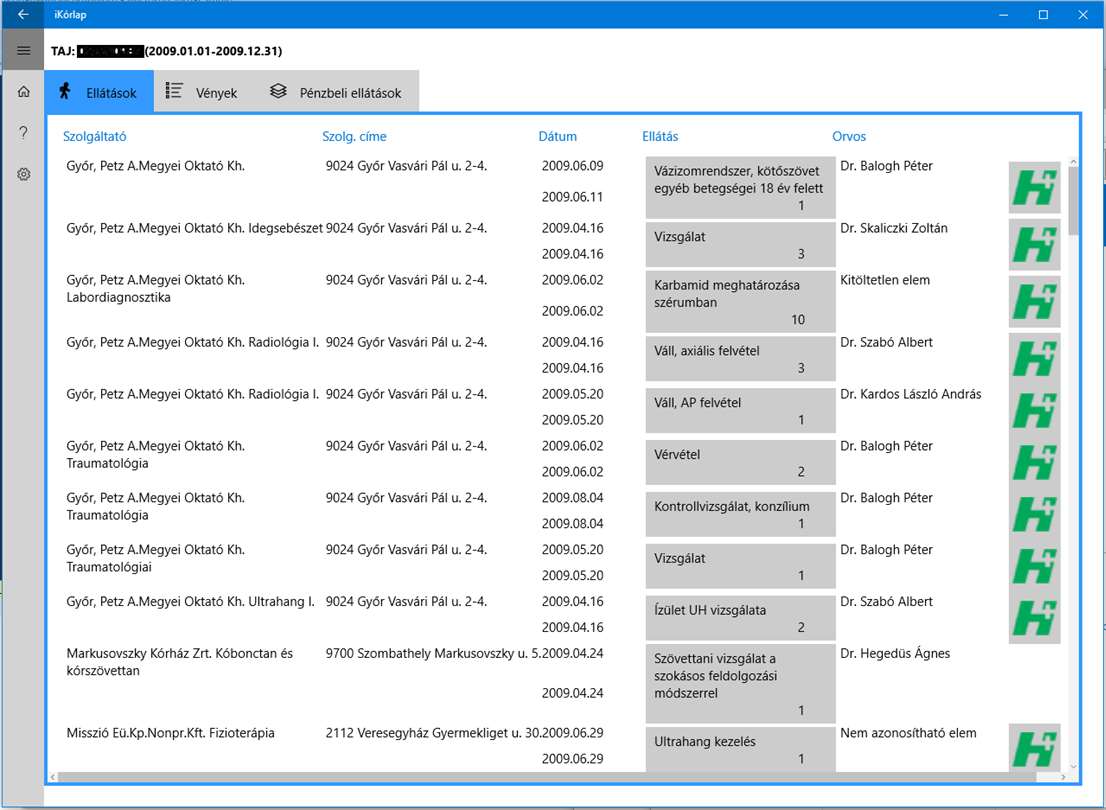
Task: Go to the Home icon in sidebar
Action: point(23,92)
